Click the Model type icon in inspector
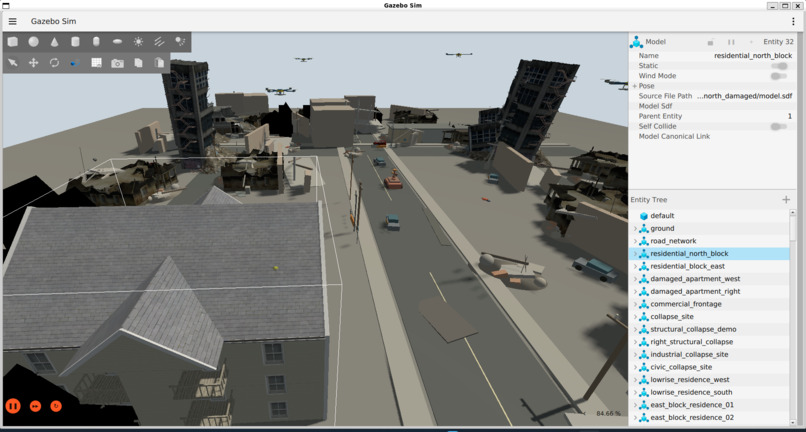Image resolution: width=806 pixels, height=432 pixels. tap(636, 42)
